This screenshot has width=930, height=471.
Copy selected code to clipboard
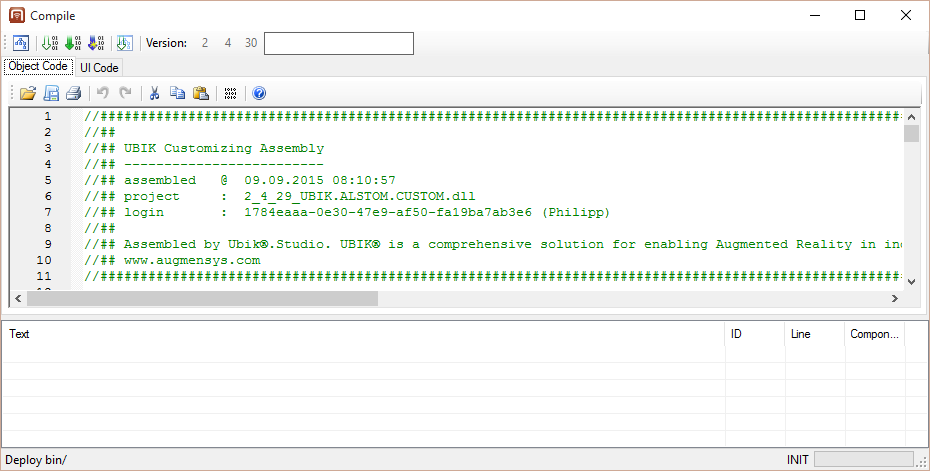177,93
